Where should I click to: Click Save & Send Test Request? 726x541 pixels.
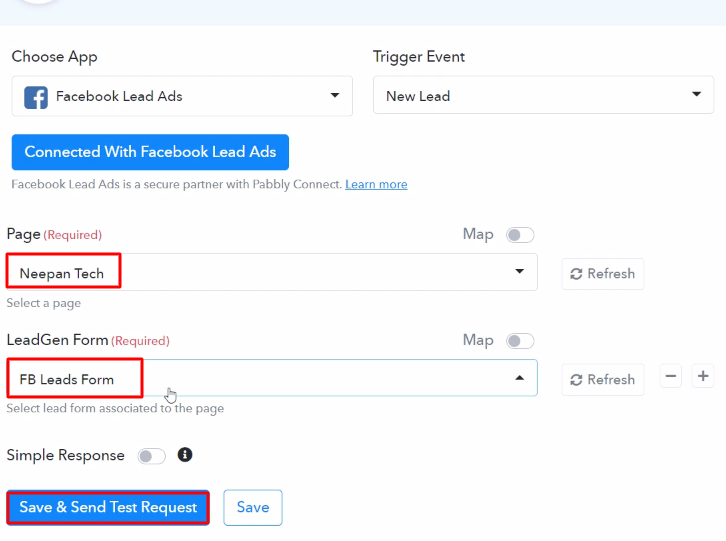pyautogui.click(x=108, y=507)
